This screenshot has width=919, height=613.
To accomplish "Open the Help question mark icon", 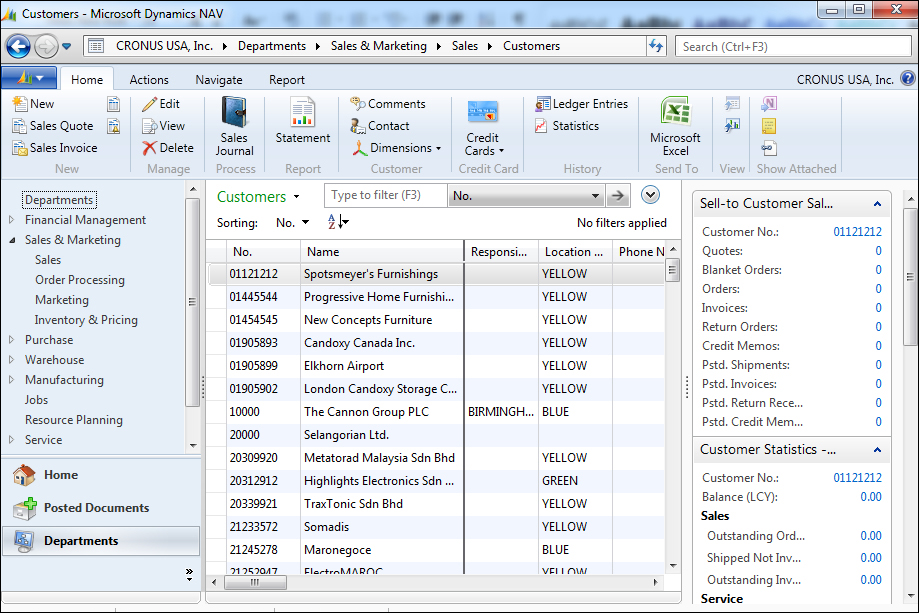I will 908,78.
